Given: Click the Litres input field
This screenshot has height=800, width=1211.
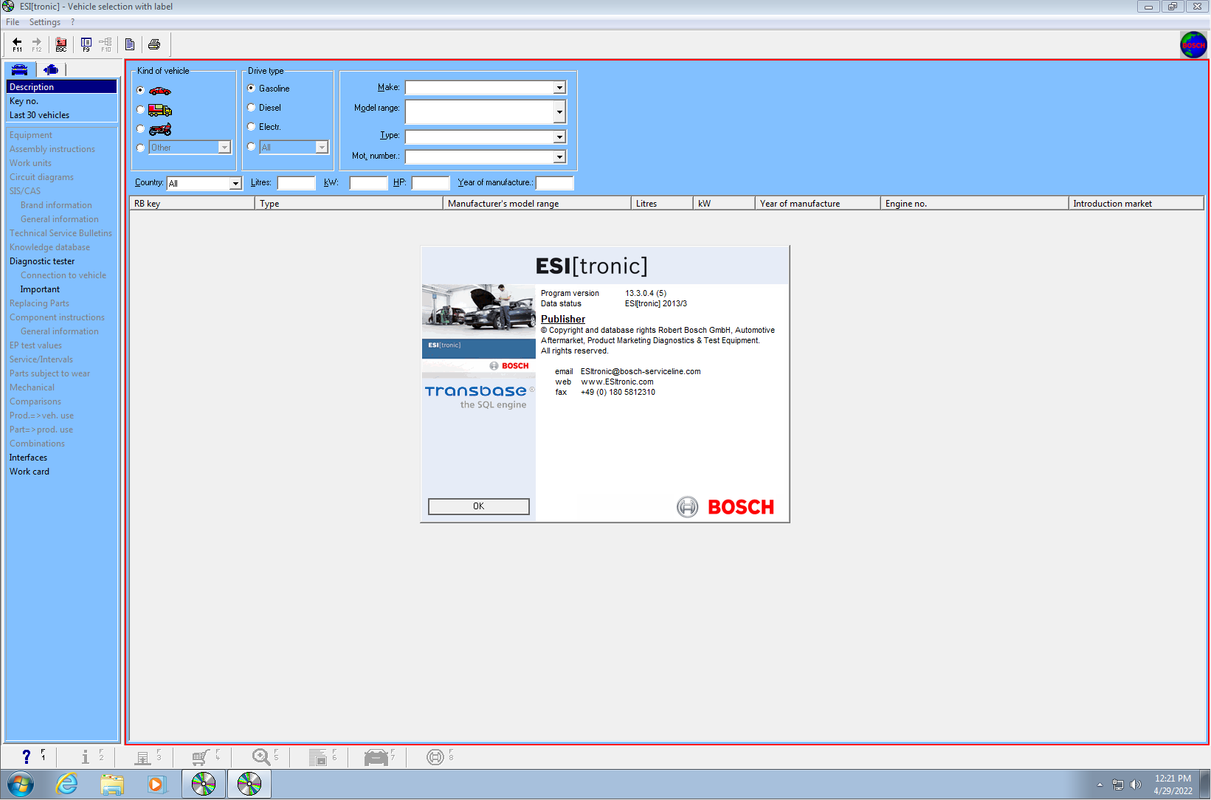Looking at the screenshot, I should 296,184.
